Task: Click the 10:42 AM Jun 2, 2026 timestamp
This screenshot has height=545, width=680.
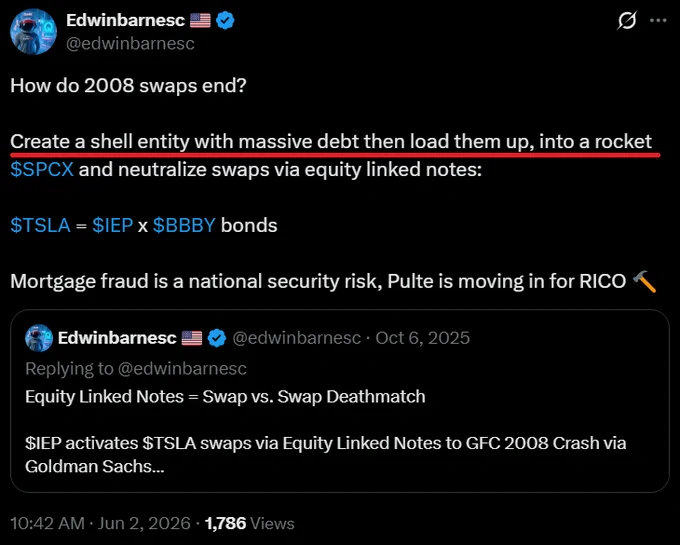Action: tap(100, 523)
